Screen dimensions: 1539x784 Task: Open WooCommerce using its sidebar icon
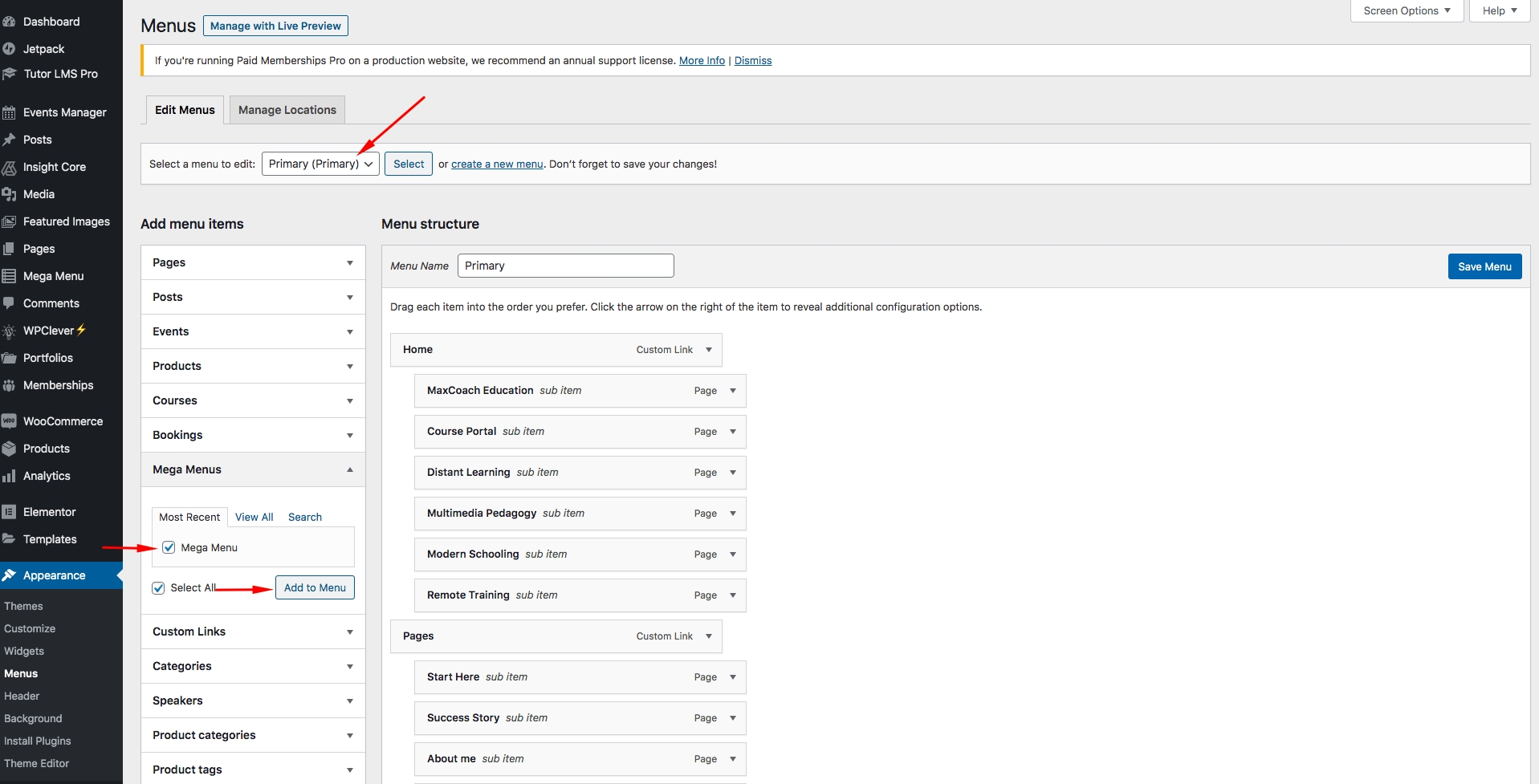(x=10, y=421)
